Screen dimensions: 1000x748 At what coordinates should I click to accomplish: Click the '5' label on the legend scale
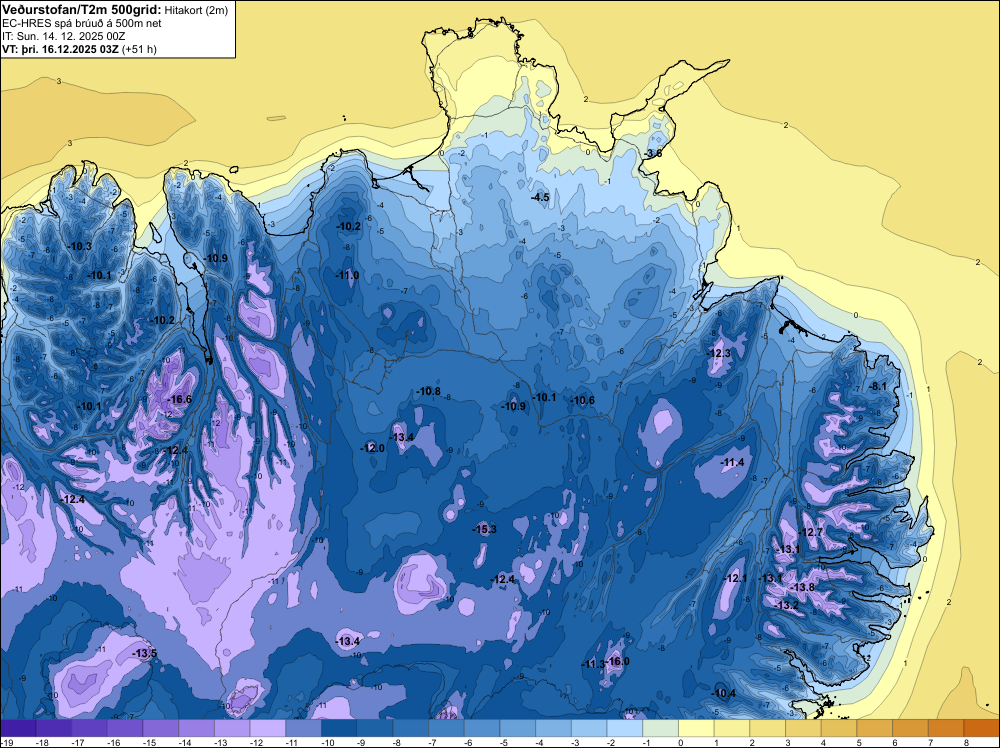point(859,743)
